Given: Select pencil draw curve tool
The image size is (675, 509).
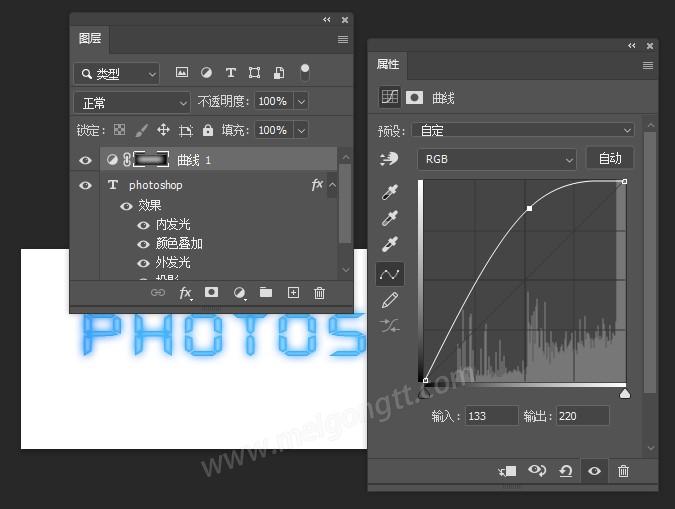Looking at the screenshot, I should 390,300.
